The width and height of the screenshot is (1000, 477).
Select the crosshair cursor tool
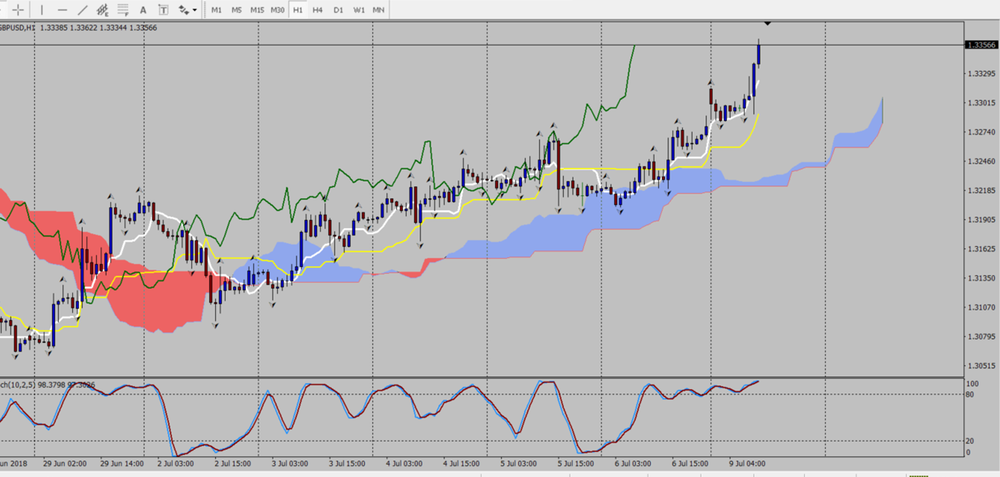point(20,10)
